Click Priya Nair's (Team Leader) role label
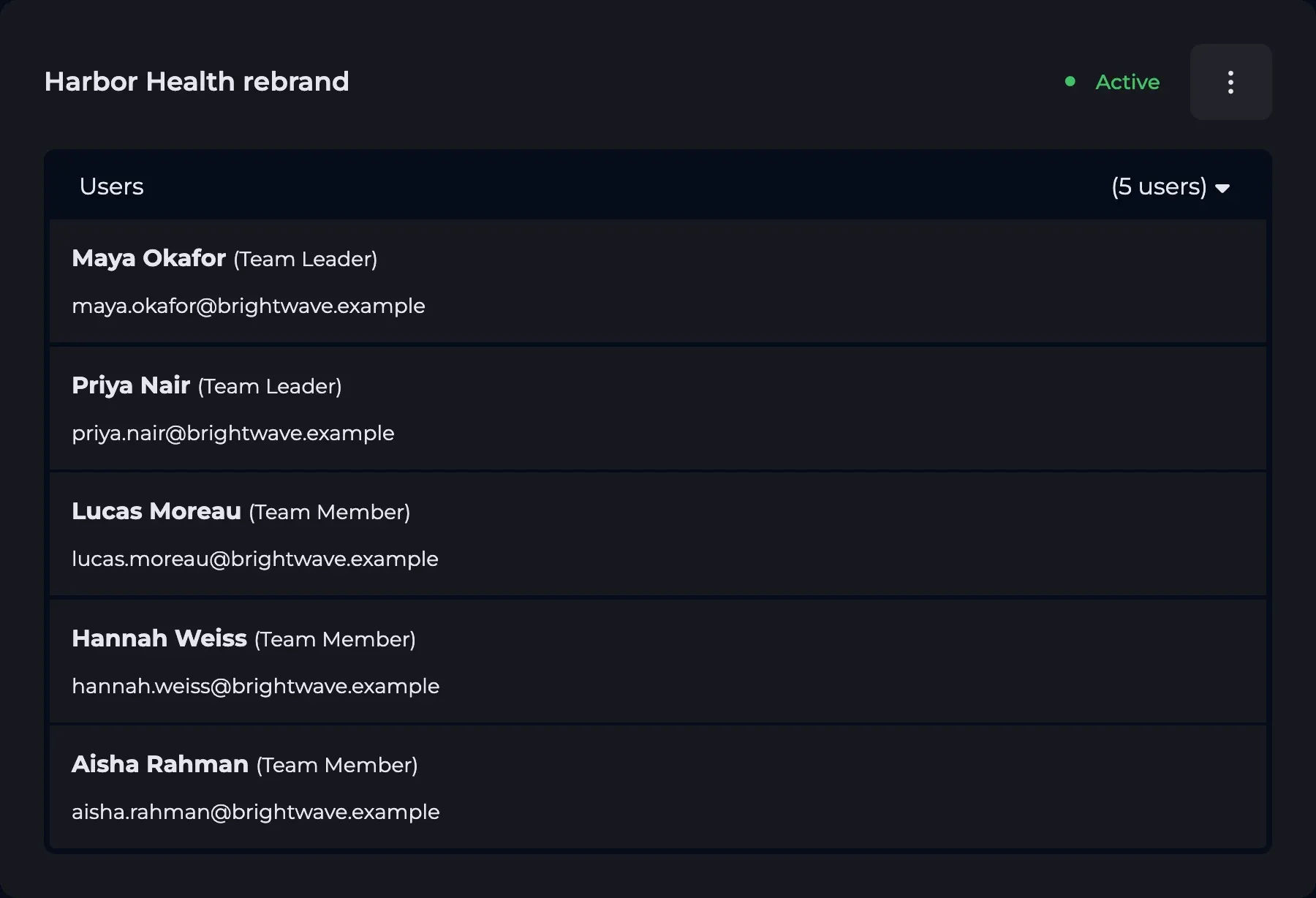This screenshot has width=1316, height=898. pyautogui.click(x=270, y=386)
